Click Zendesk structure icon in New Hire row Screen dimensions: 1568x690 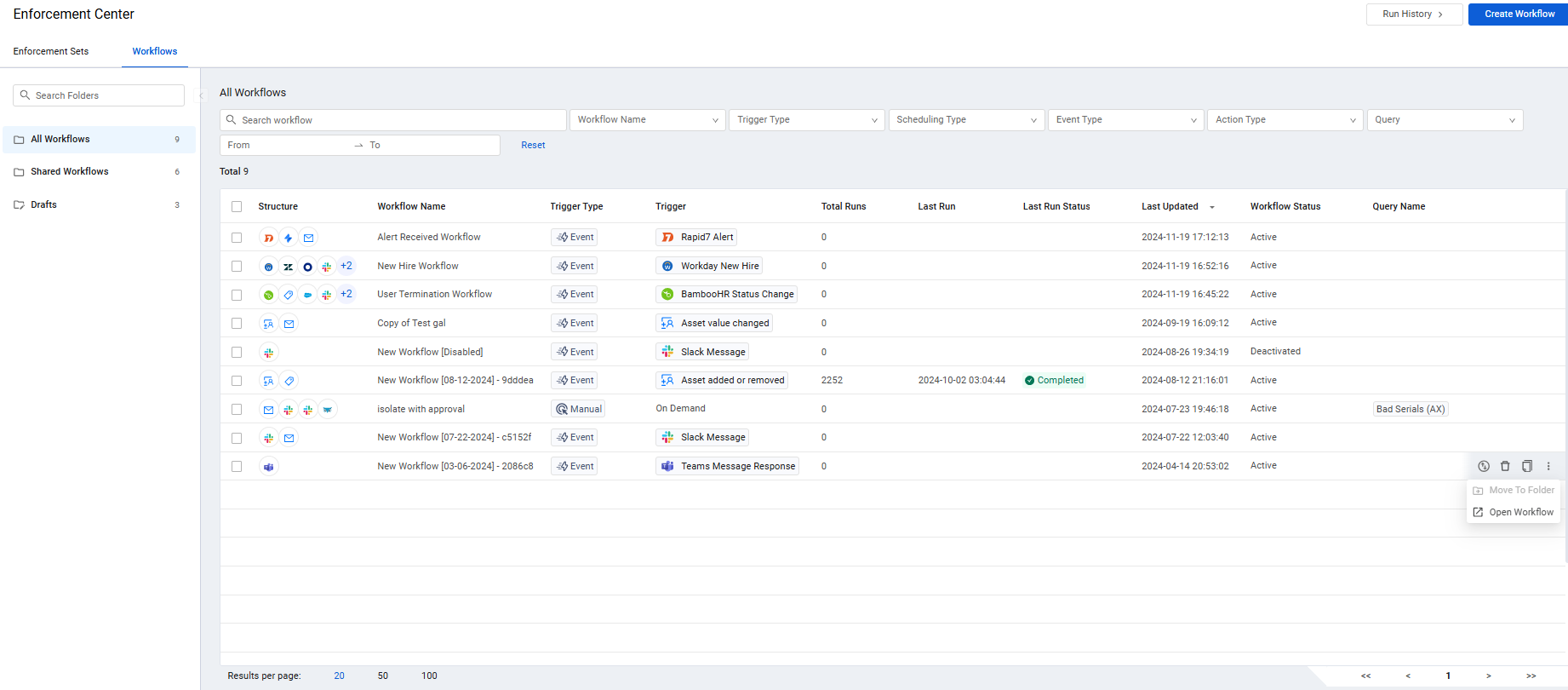289,267
